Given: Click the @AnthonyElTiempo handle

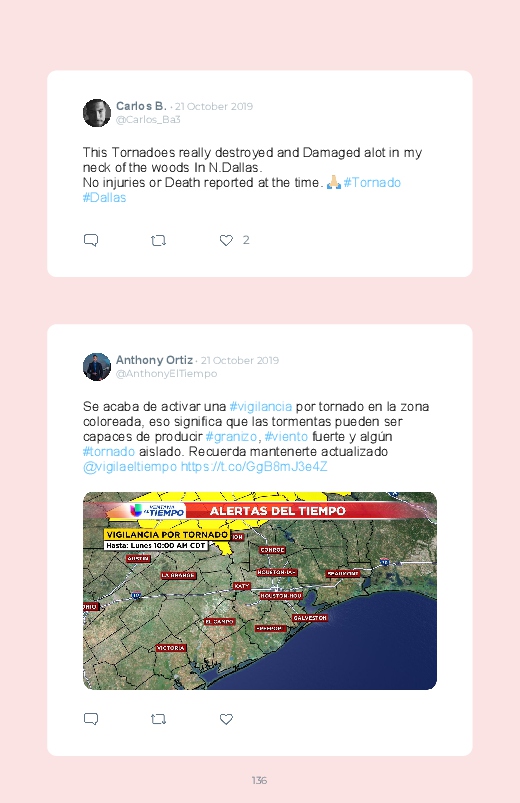Looking at the screenshot, I should 167,374.
